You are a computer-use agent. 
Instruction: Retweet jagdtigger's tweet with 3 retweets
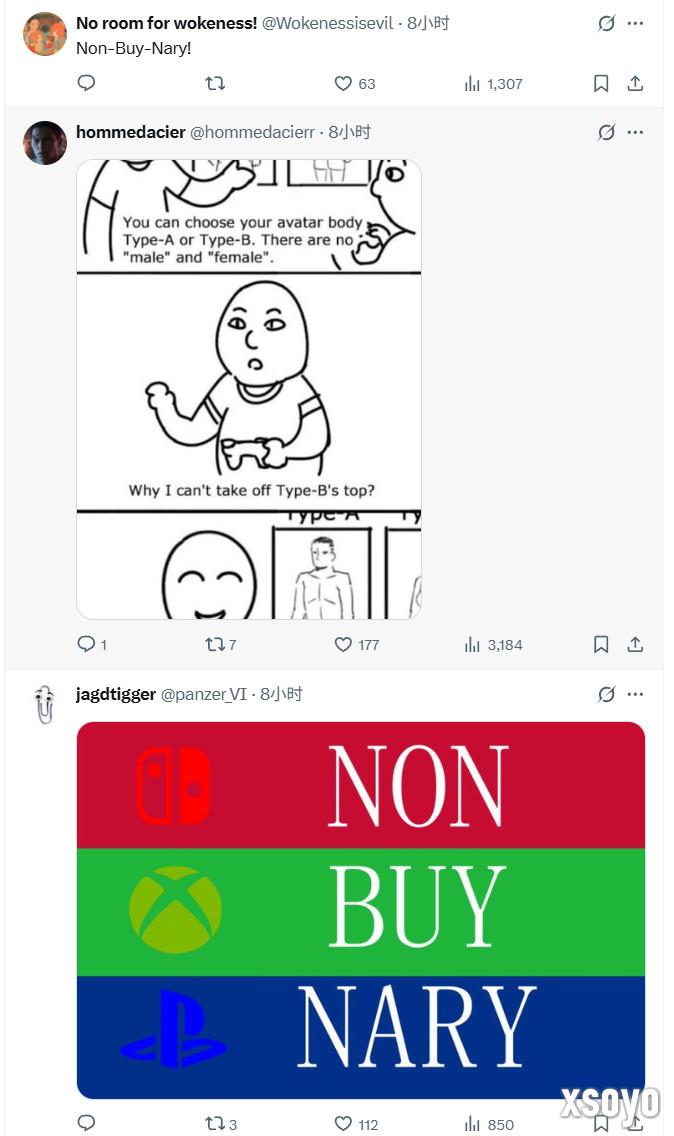220,1124
